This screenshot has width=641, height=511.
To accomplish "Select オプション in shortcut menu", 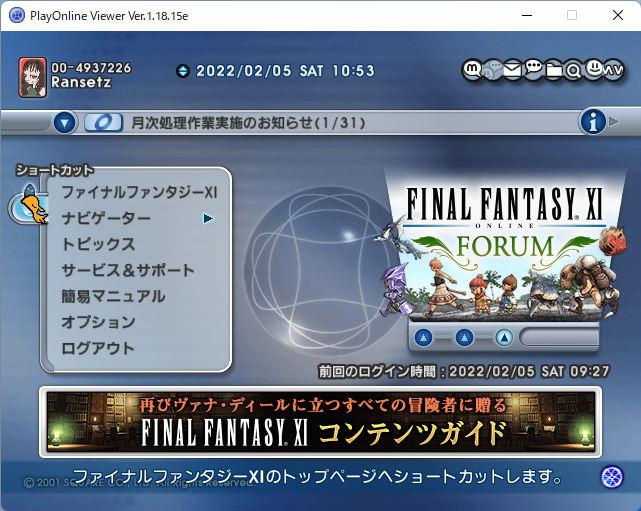I will pos(98,322).
